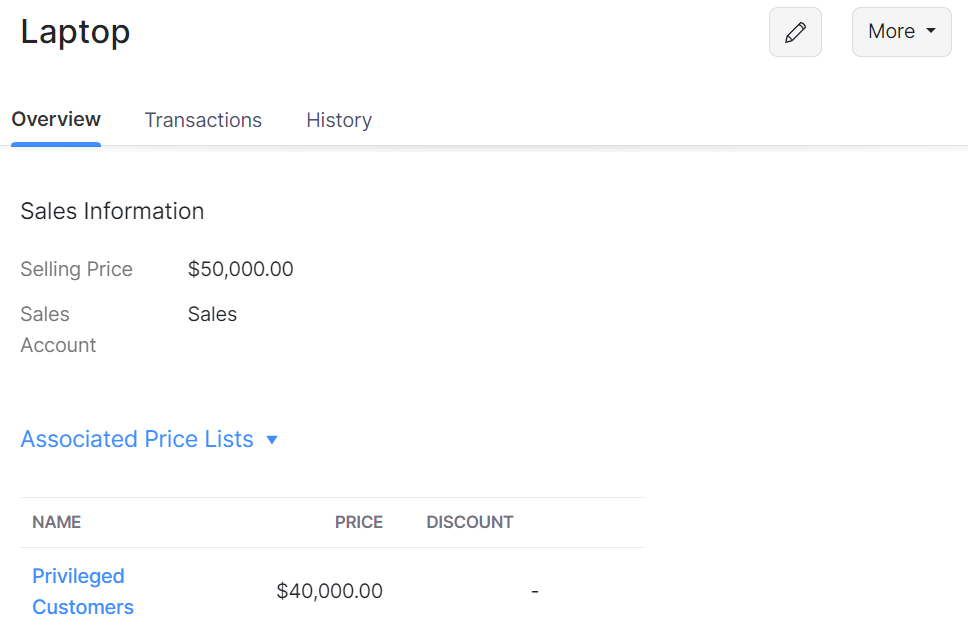The image size is (968, 635).
Task: Click the Sales Account label
Action: pyautogui.click(x=58, y=329)
